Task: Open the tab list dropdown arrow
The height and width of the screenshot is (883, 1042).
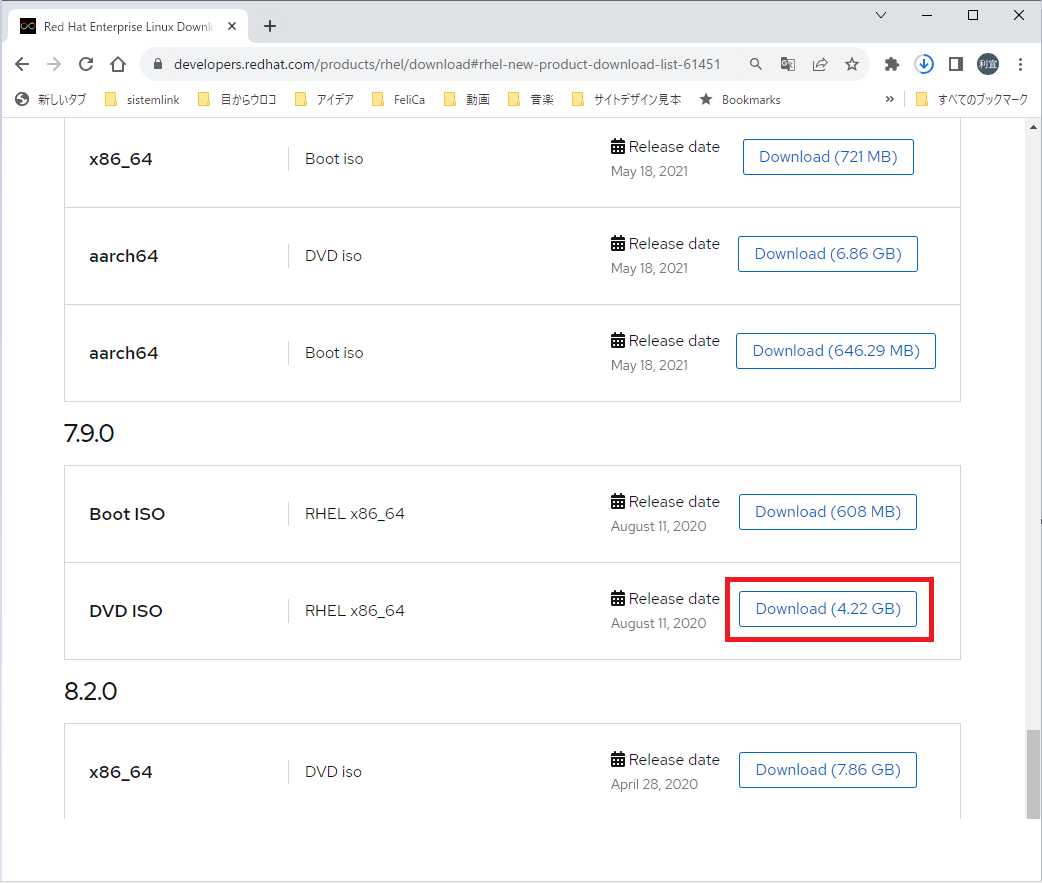Action: pyautogui.click(x=878, y=16)
